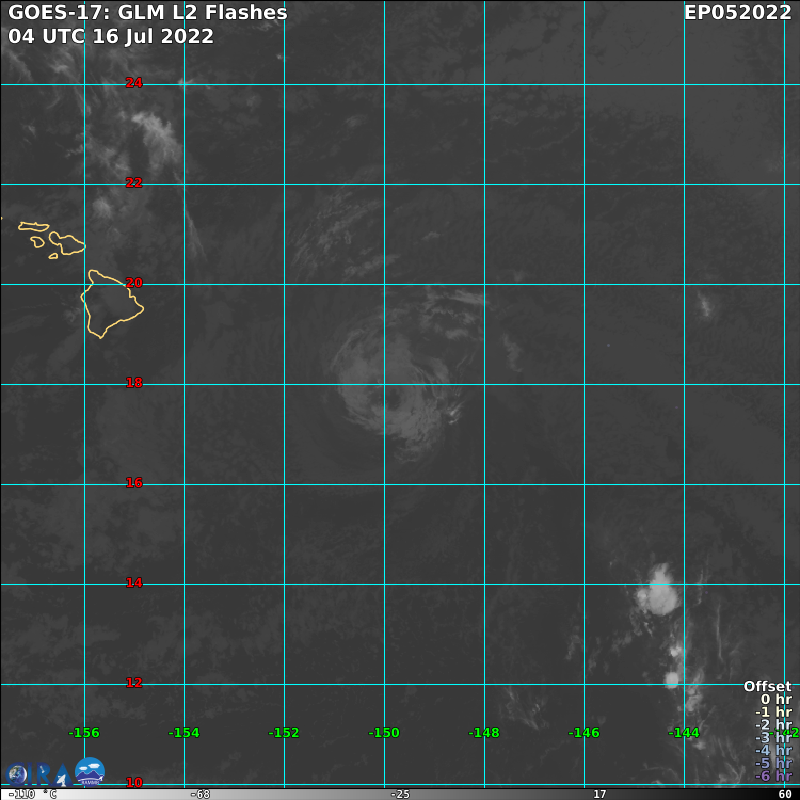Click the '-25' colorbar label

[x=400, y=794]
